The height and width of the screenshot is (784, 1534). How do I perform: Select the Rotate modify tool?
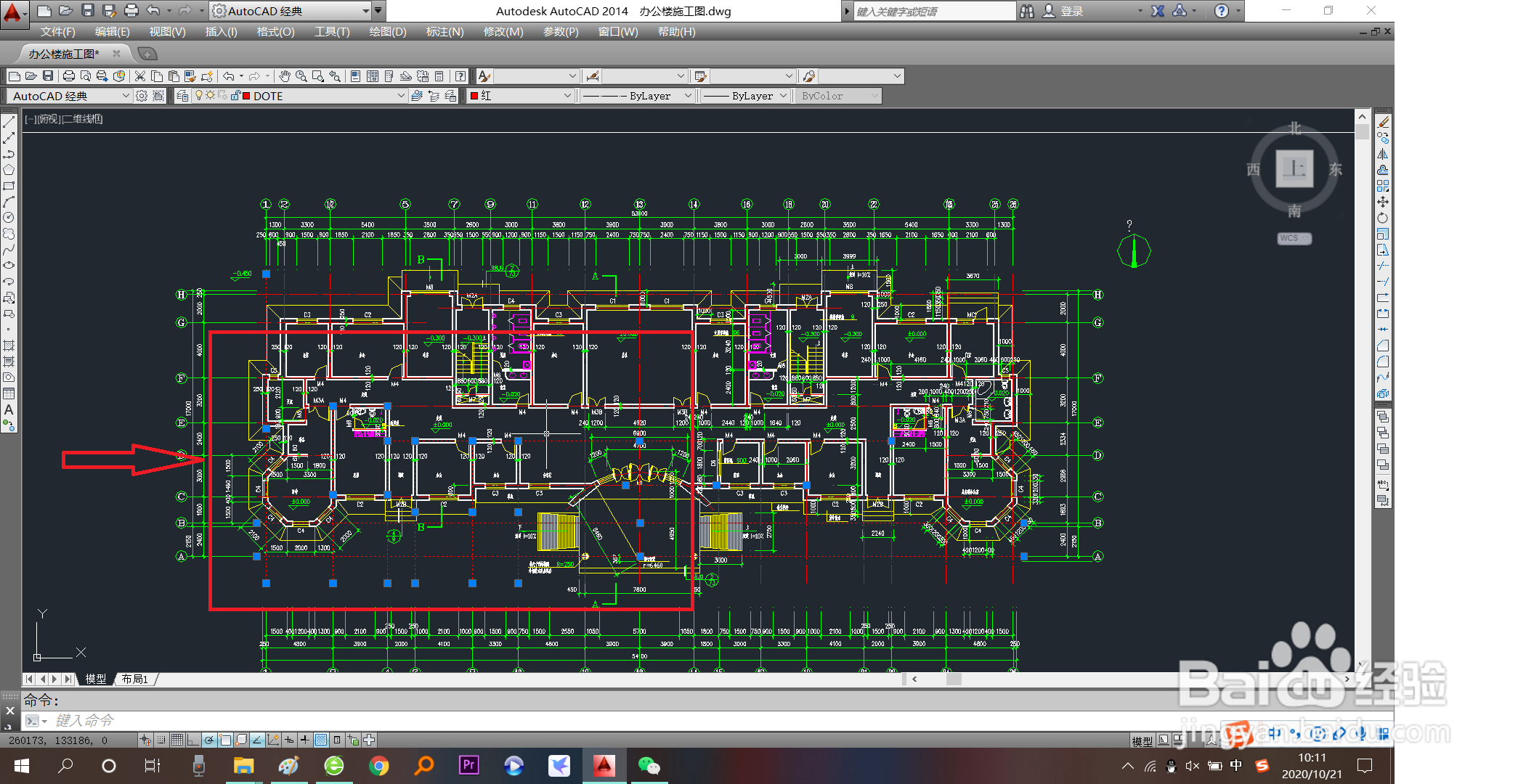click(1383, 218)
